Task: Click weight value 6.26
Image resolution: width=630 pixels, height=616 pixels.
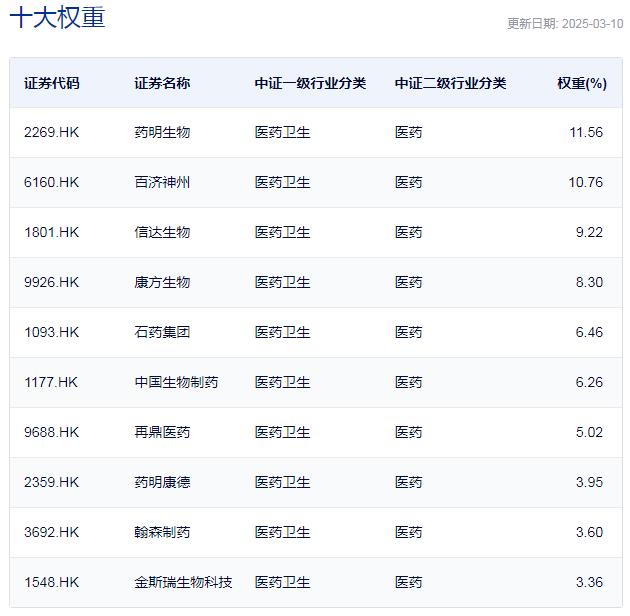Action: (589, 382)
